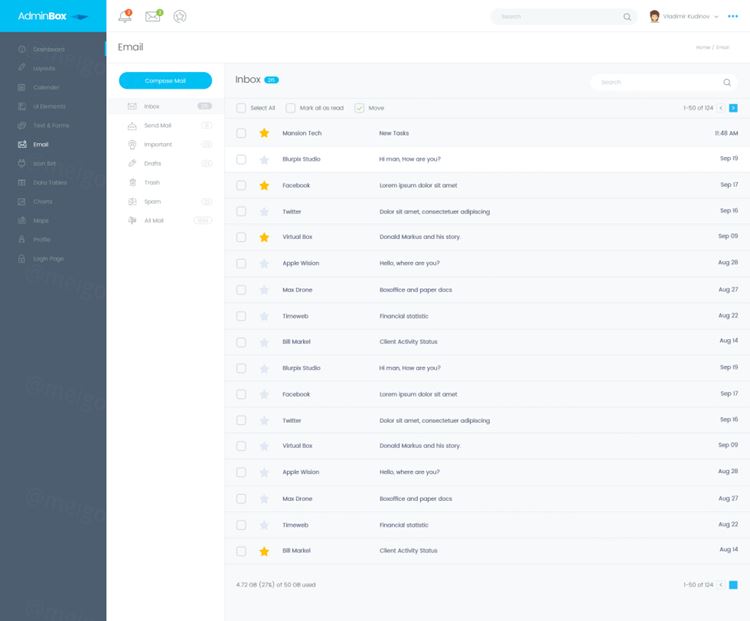The width and height of the screenshot is (750, 621).
Task: Click the Layouts sidebar icon
Action: 22,68
